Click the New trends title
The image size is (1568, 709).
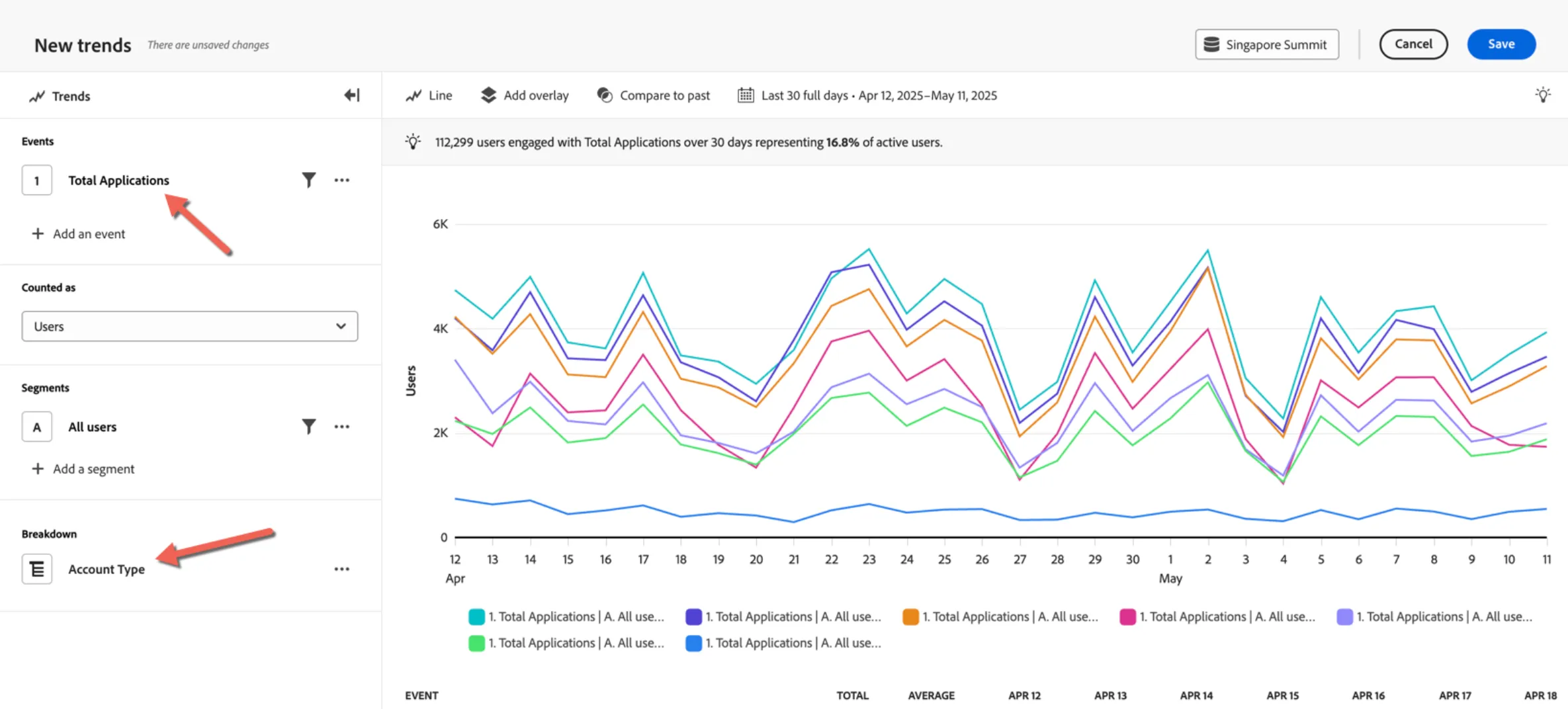point(83,45)
